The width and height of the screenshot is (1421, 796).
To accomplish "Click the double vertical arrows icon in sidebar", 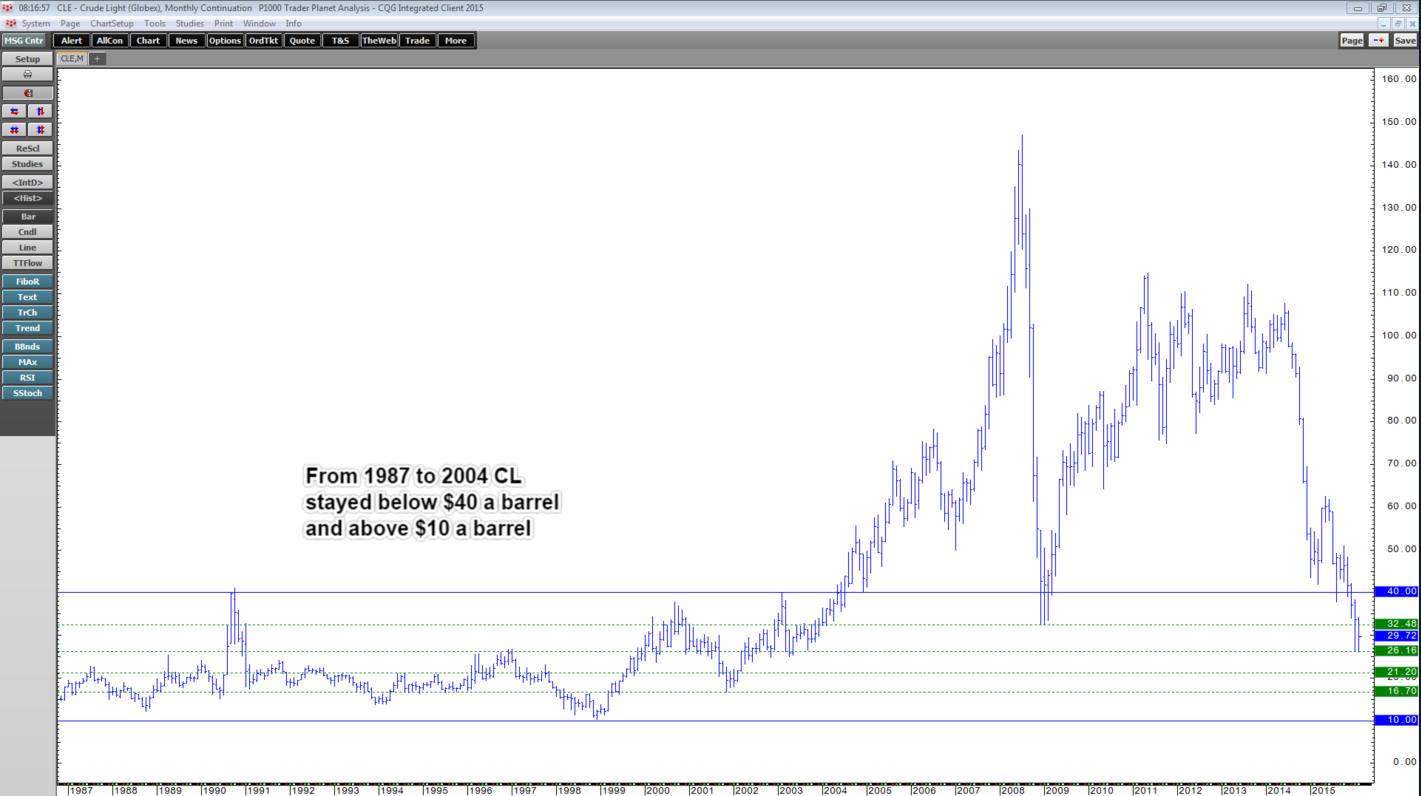I will point(40,130).
